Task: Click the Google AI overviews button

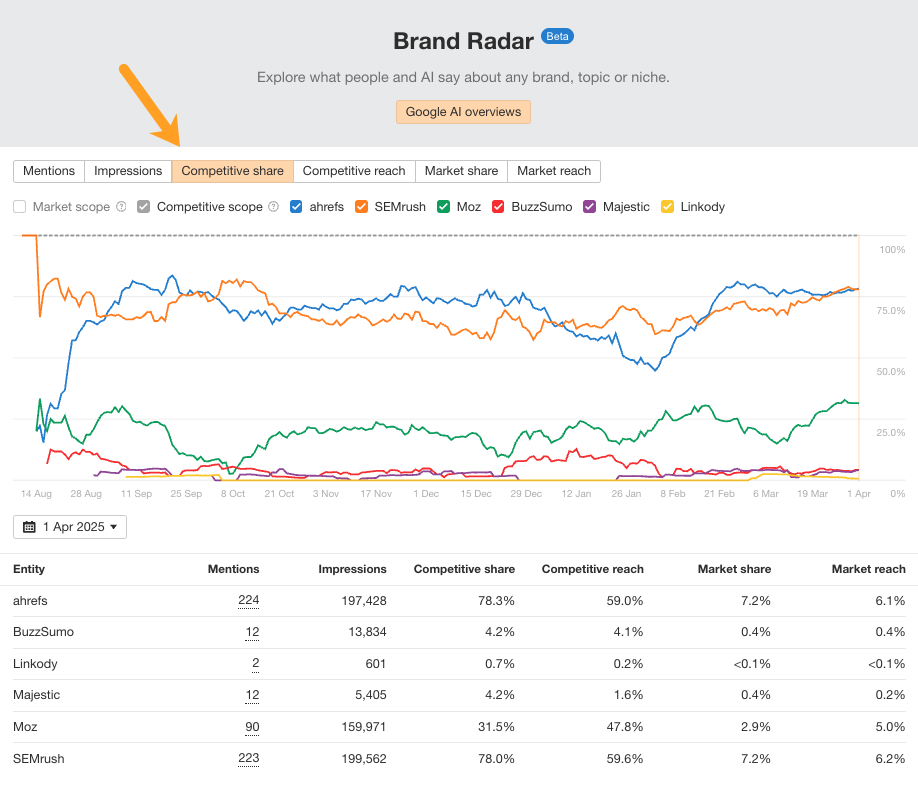Action: [x=462, y=111]
